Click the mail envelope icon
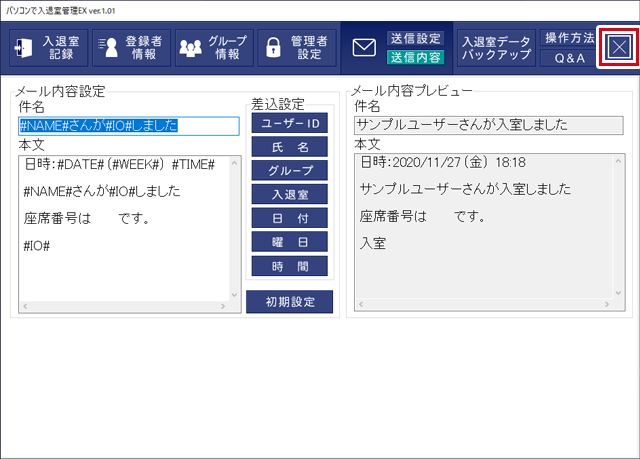 364,48
